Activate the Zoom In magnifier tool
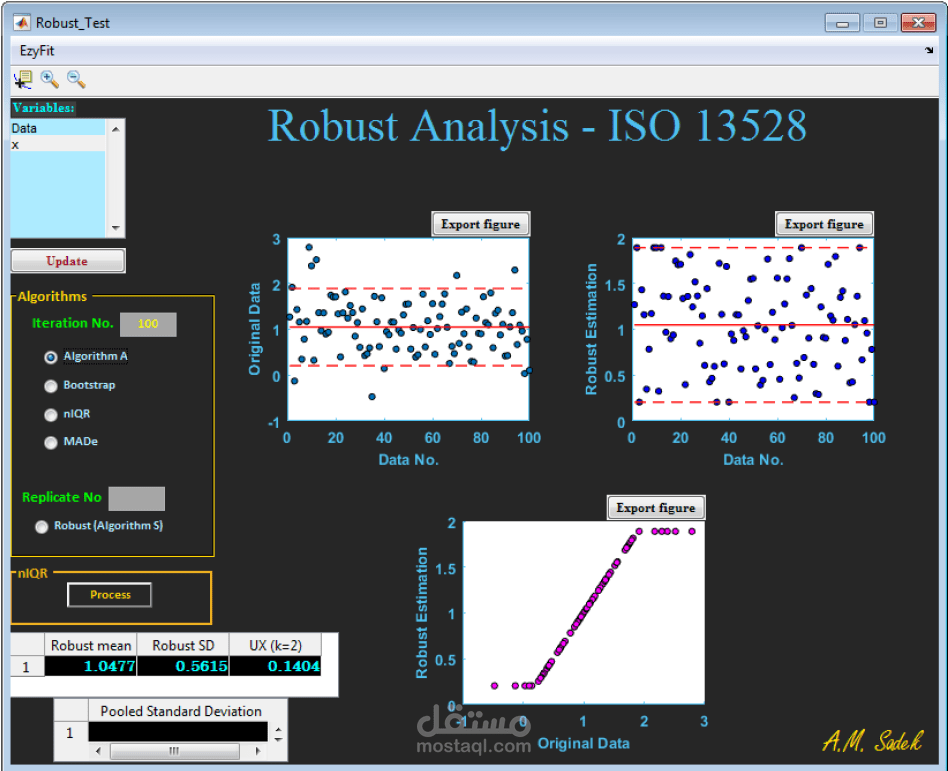This screenshot has width=948, height=771. point(50,79)
